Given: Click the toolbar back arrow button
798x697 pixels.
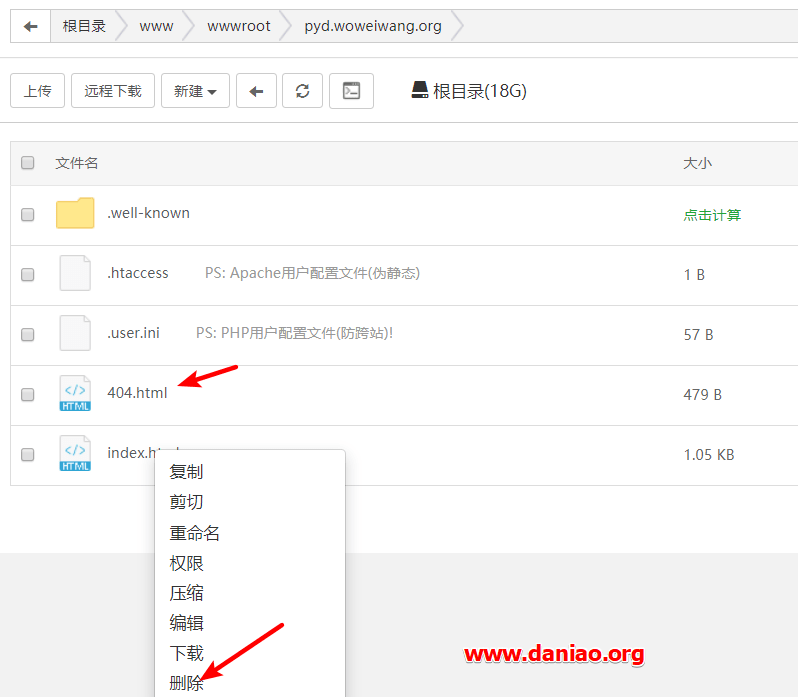Looking at the screenshot, I should point(256,91).
